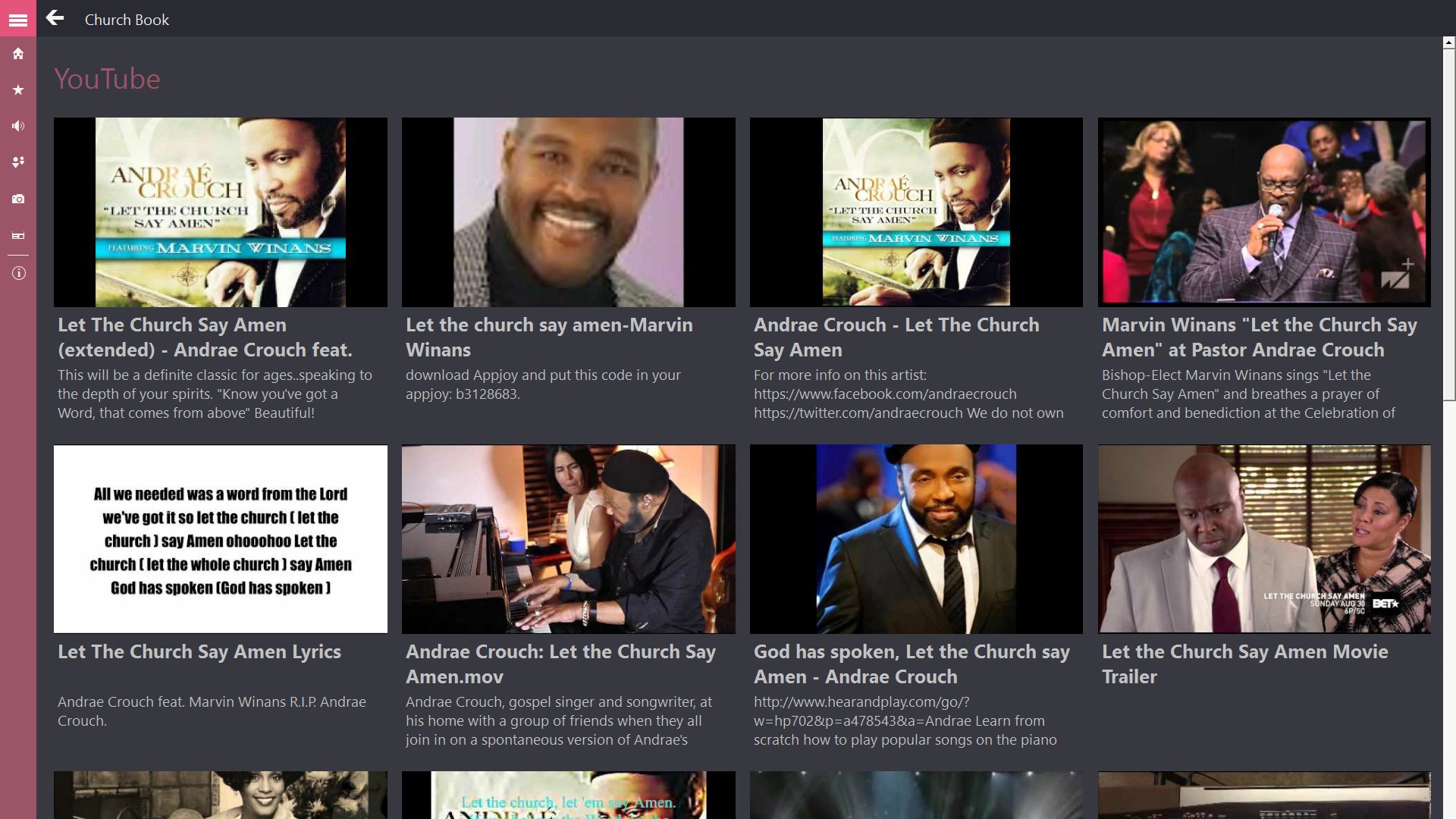Click title 'Andrae Crouch: Let the Church Say Amen.mov'

560,664
